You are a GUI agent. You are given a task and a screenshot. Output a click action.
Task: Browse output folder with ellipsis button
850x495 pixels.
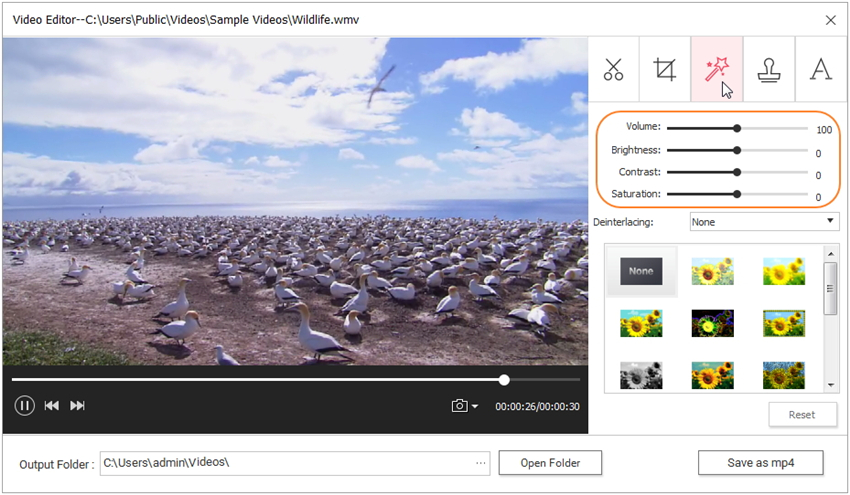[x=481, y=463]
